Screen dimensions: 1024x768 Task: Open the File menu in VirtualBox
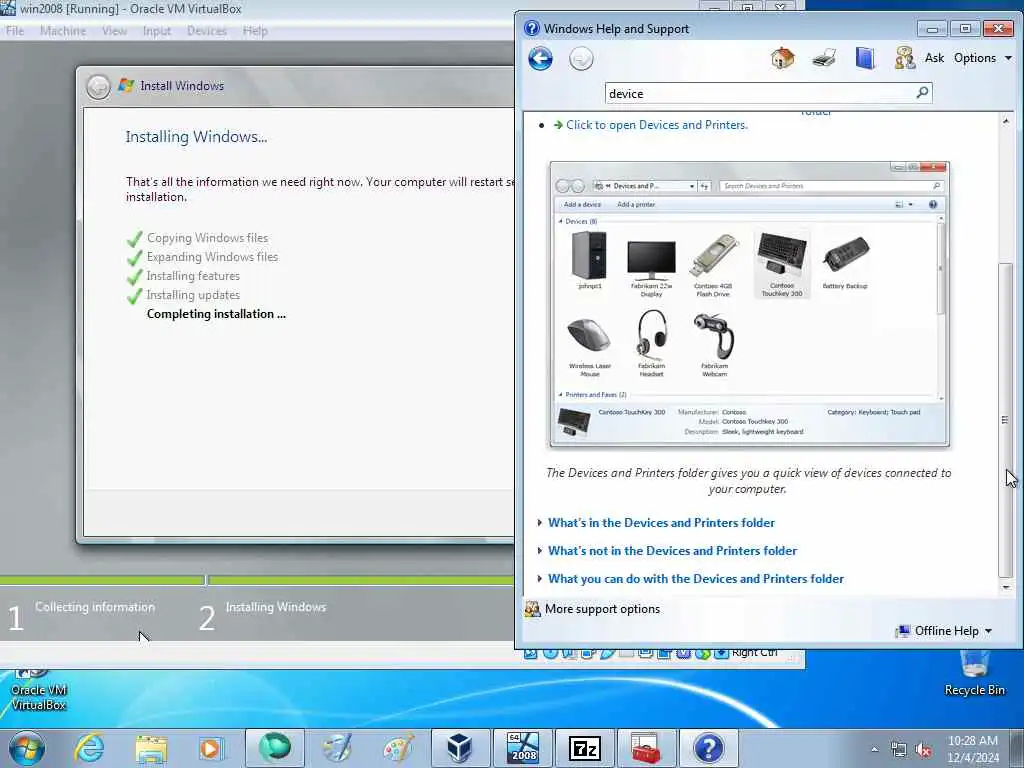point(15,31)
